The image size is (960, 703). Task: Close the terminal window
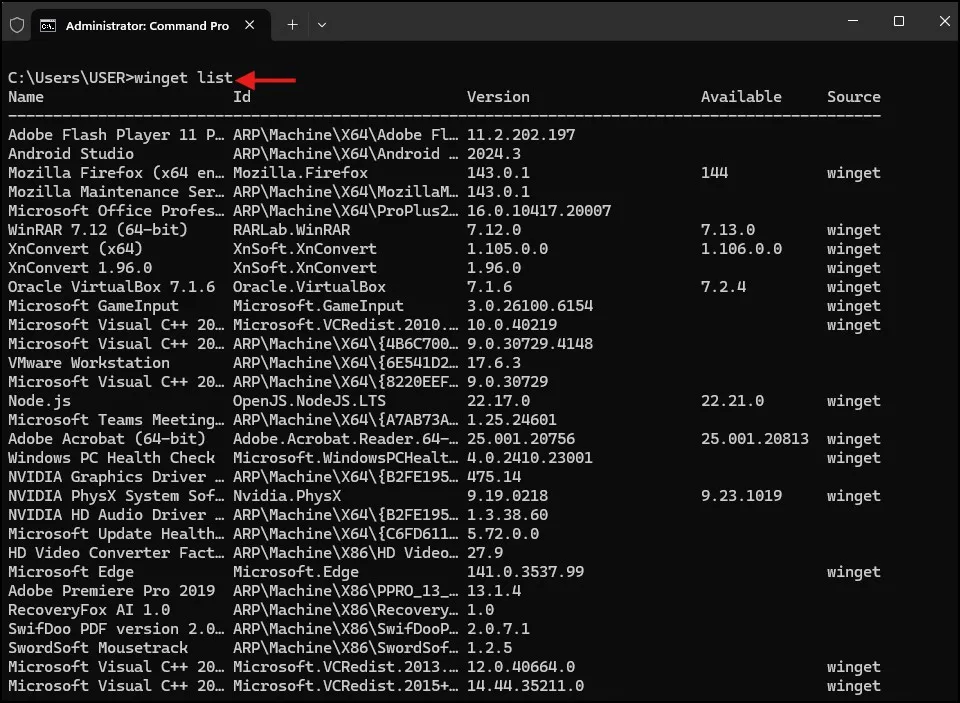(x=945, y=21)
